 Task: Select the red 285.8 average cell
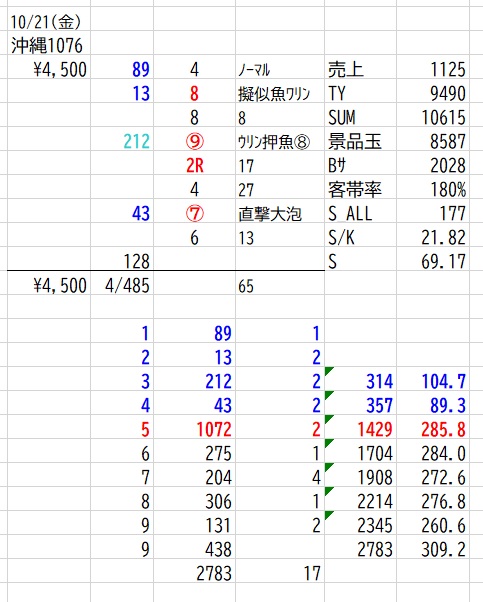point(443,430)
